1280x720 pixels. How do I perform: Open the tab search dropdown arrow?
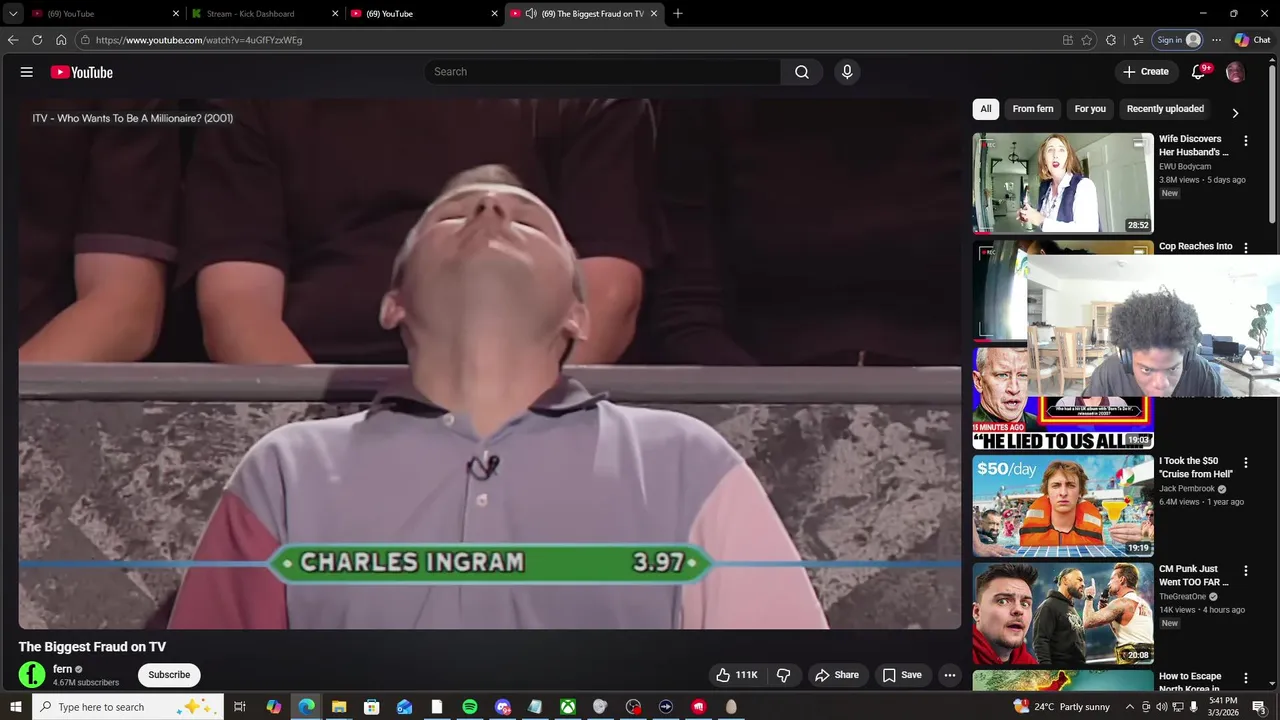click(x=13, y=14)
